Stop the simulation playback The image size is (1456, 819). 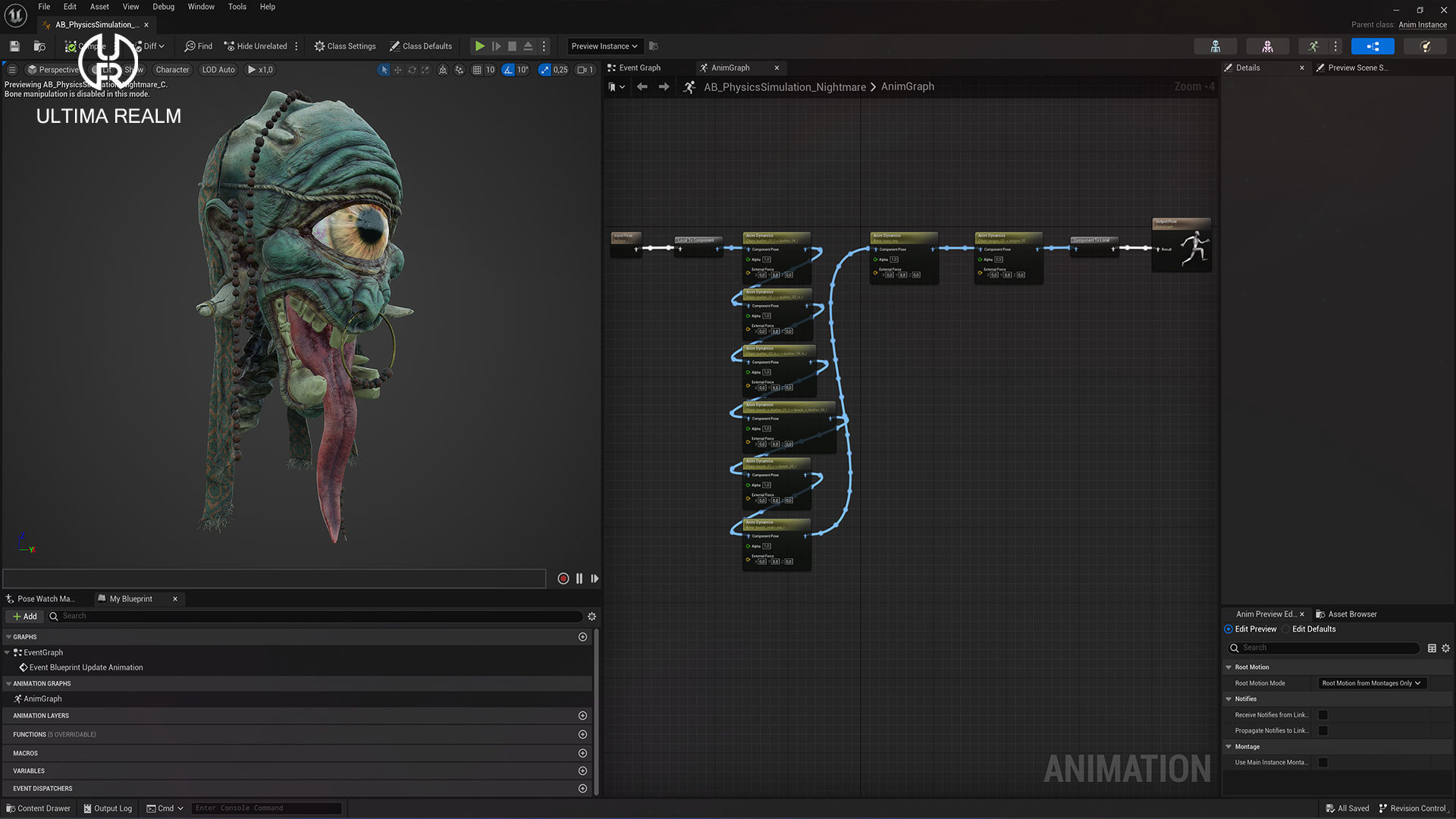(512, 46)
